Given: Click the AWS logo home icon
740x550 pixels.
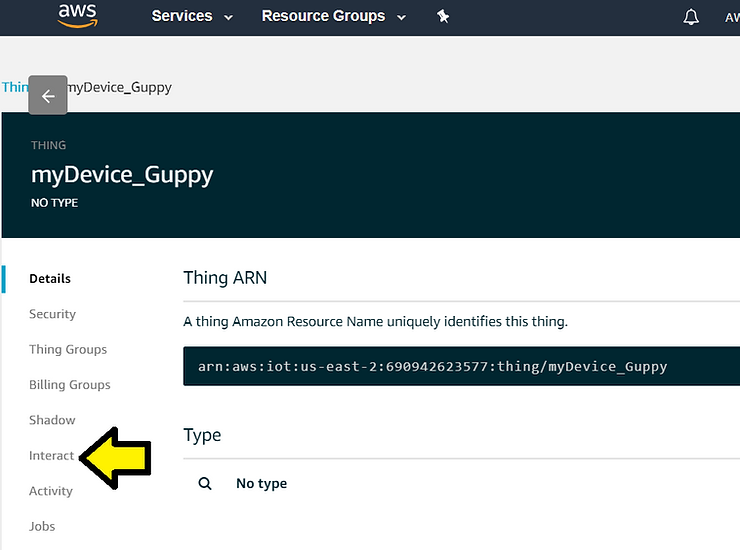Looking at the screenshot, I should click(x=77, y=16).
